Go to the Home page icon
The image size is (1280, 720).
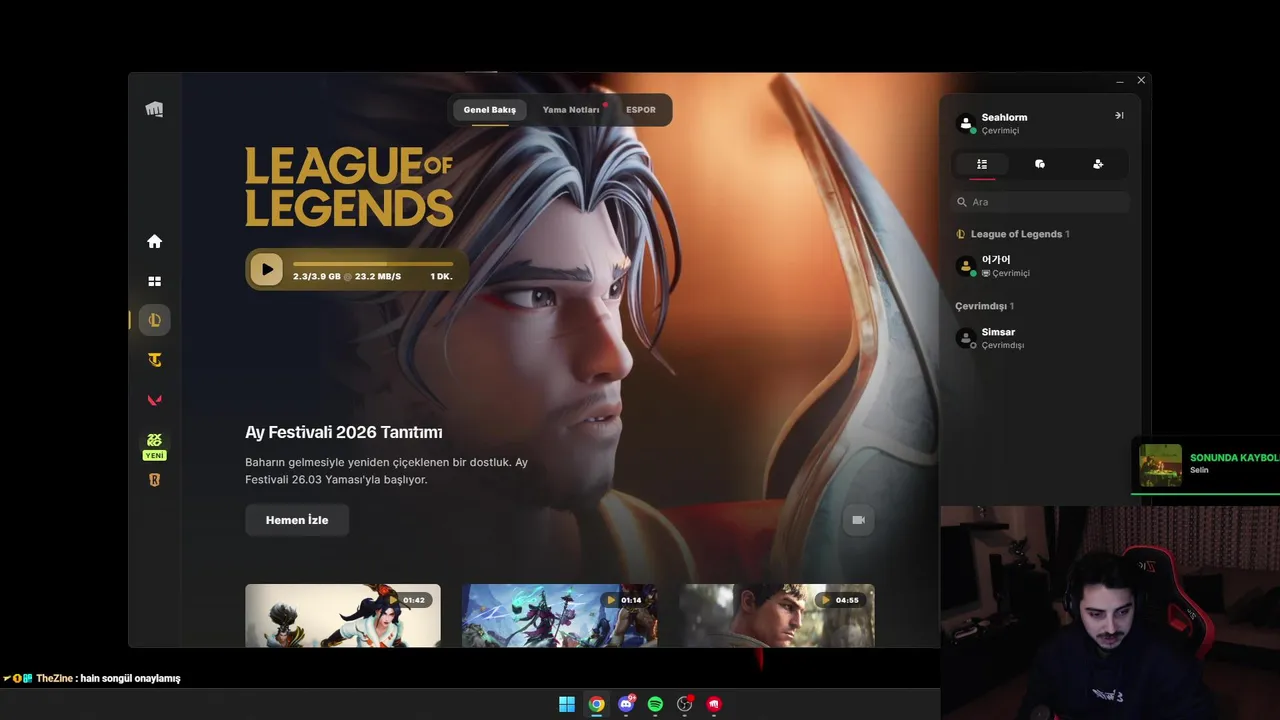[154, 241]
